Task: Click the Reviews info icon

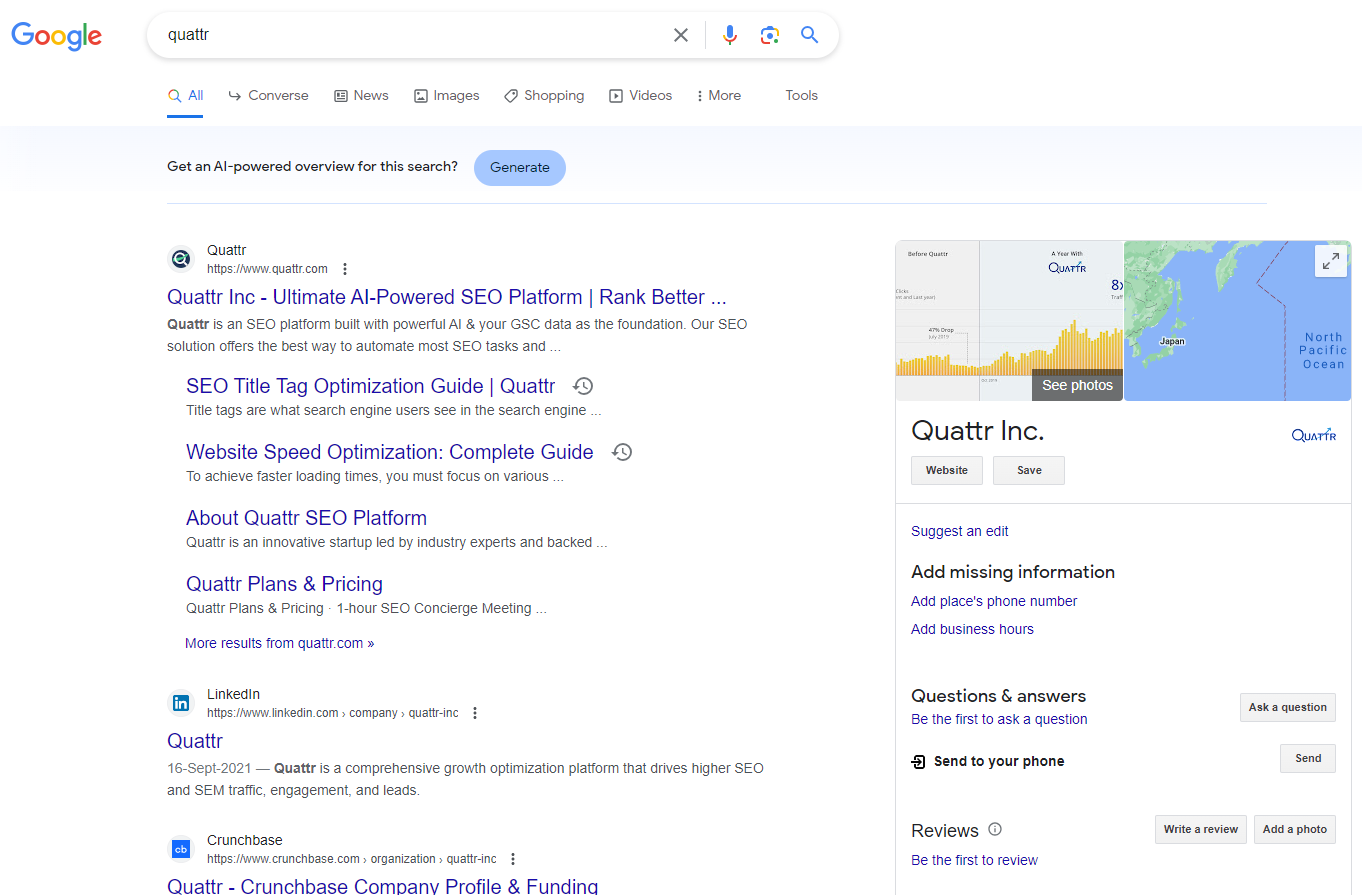Action: pyautogui.click(x=995, y=829)
